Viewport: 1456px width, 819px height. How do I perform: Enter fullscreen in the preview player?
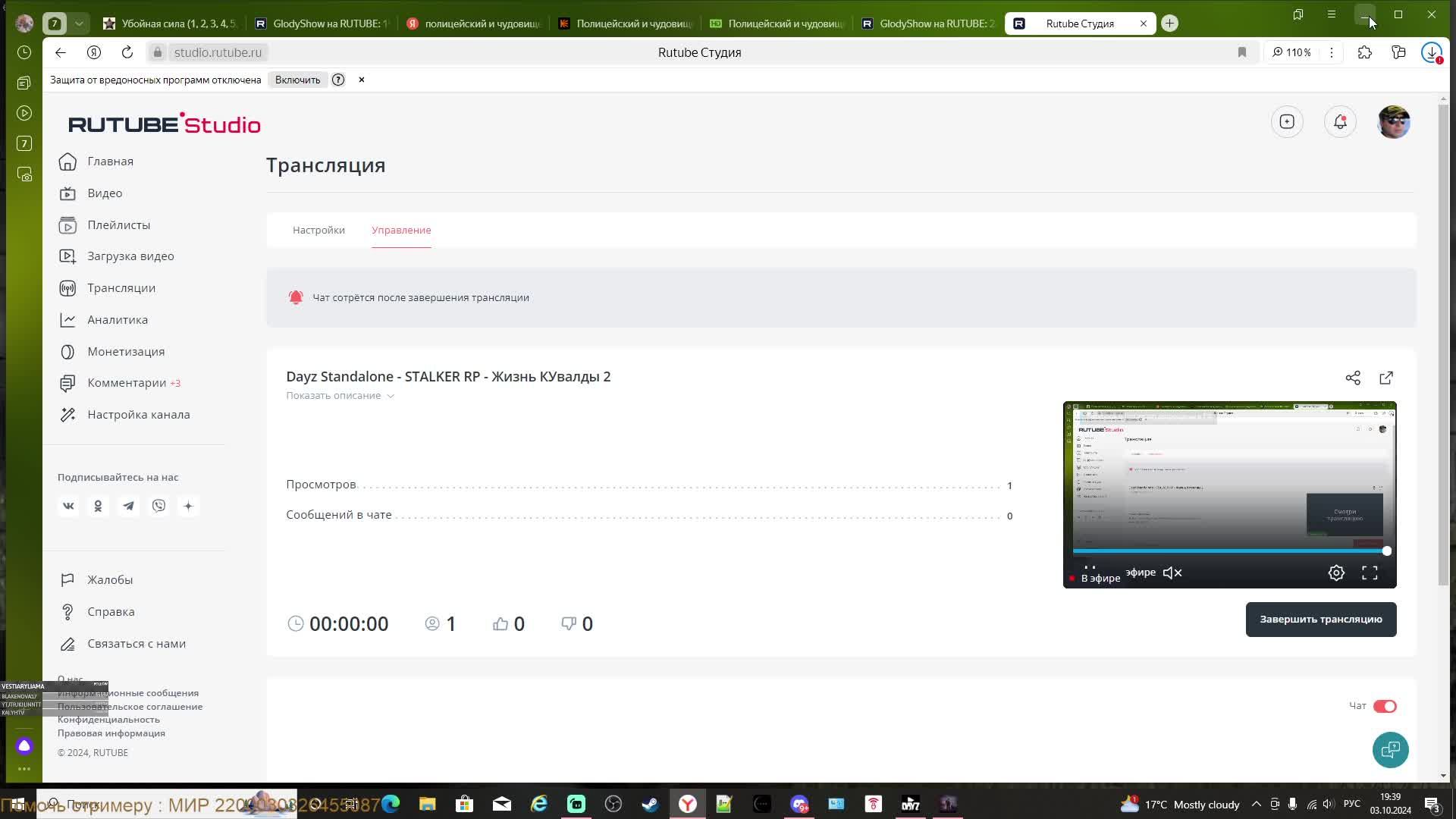[x=1370, y=573]
